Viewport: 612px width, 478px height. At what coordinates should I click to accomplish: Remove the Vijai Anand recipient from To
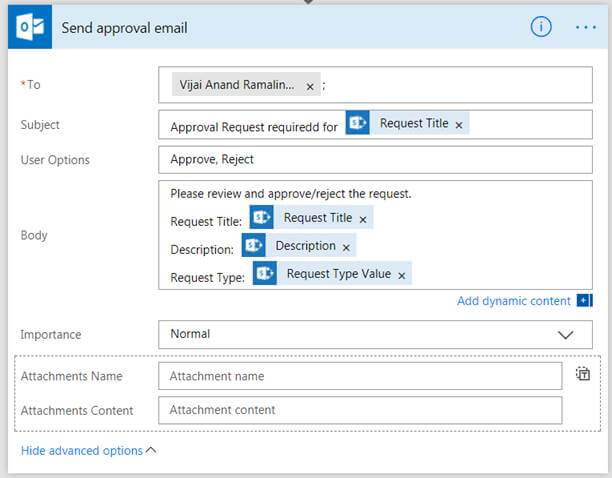(310, 86)
